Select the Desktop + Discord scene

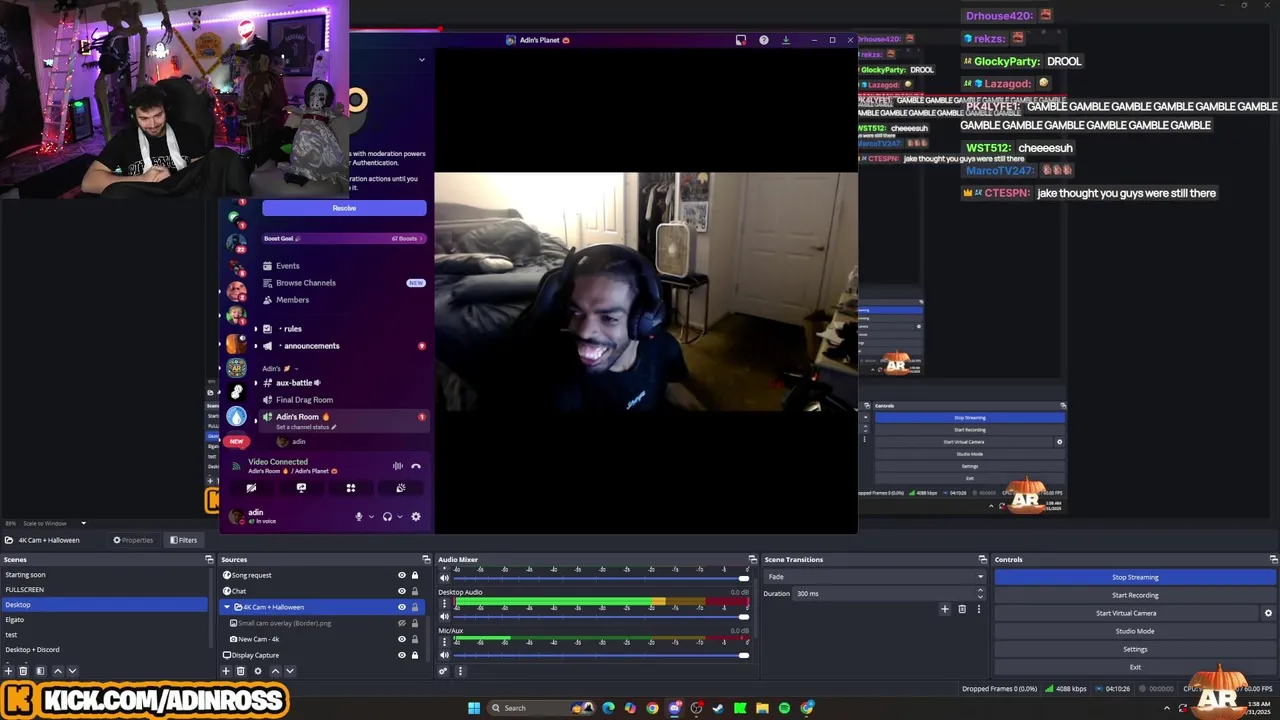click(x=104, y=650)
